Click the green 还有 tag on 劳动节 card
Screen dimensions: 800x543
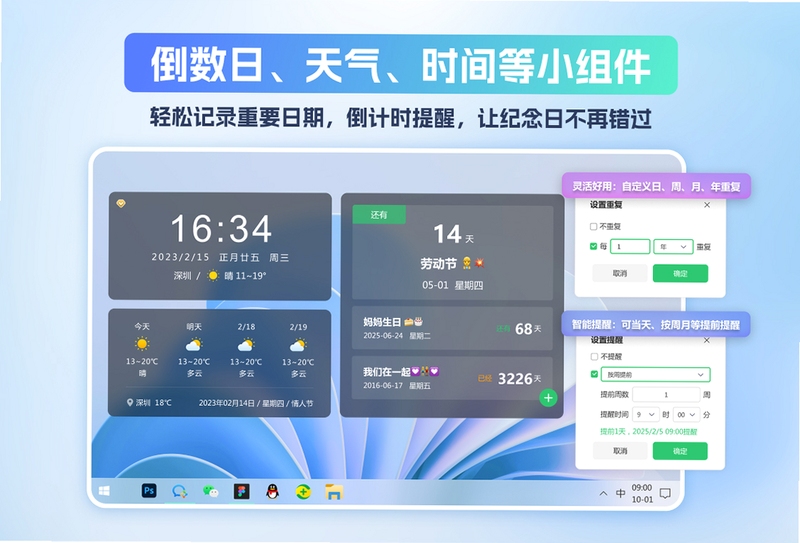[x=379, y=215]
